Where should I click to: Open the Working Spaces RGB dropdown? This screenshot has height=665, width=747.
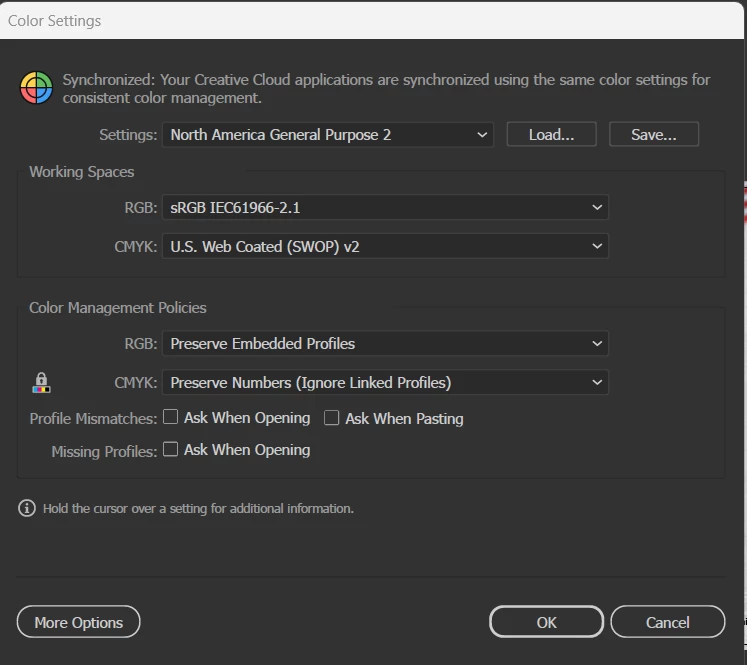coord(385,207)
